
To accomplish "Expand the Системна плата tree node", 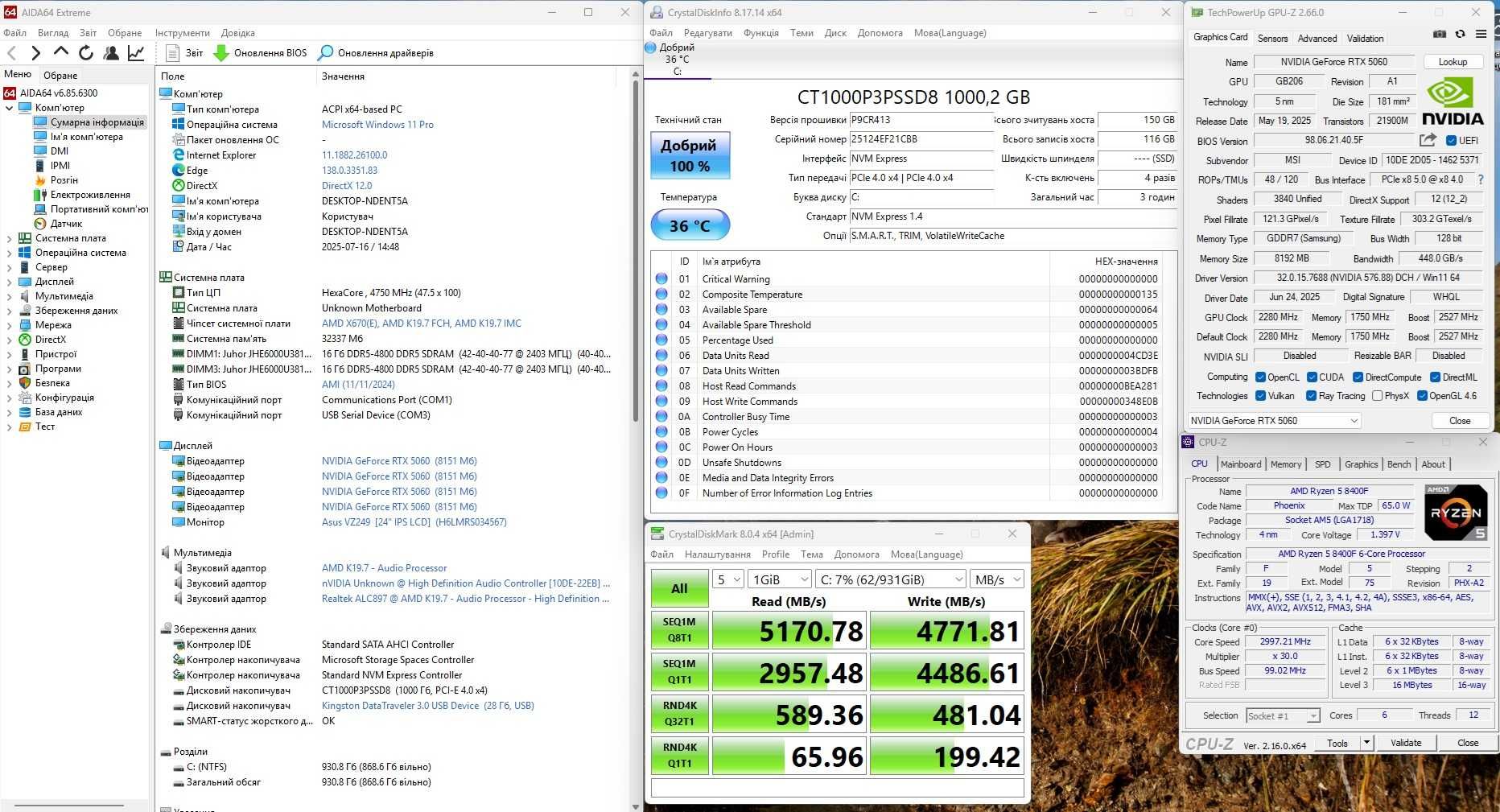I will coord(9,238).
